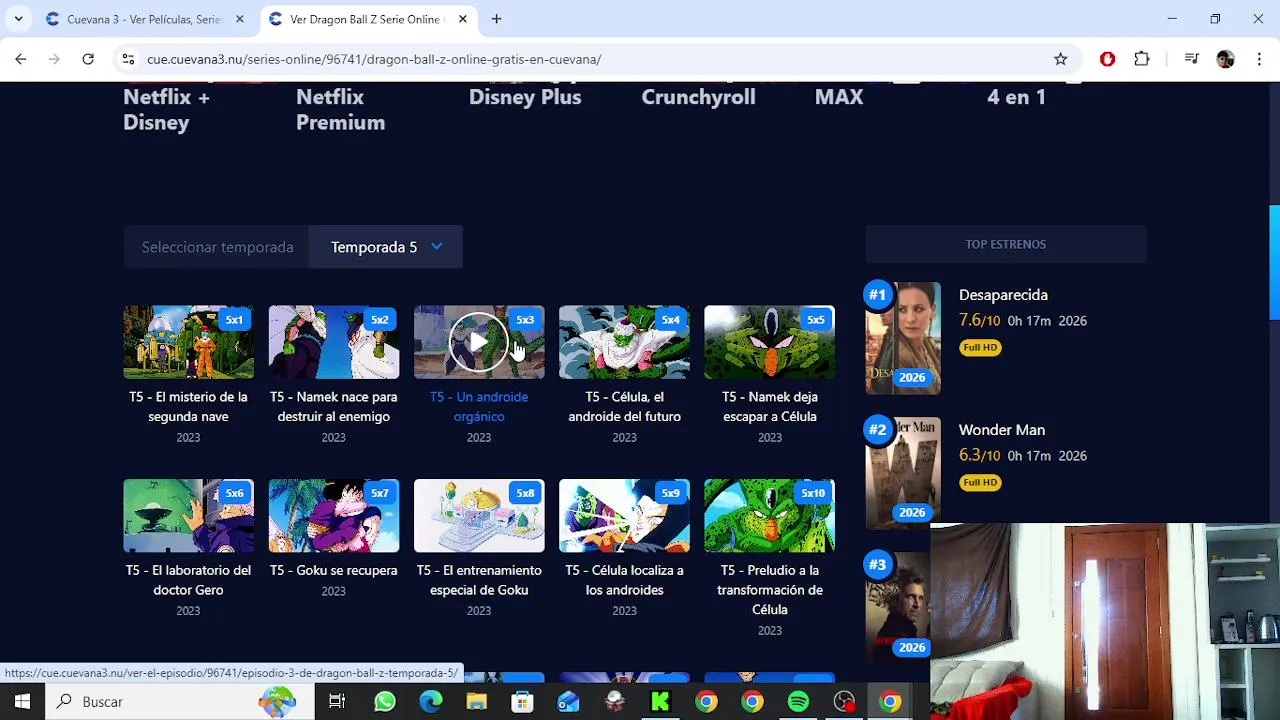Open title 'Un androide orgánico'

(x=479, y=407)
